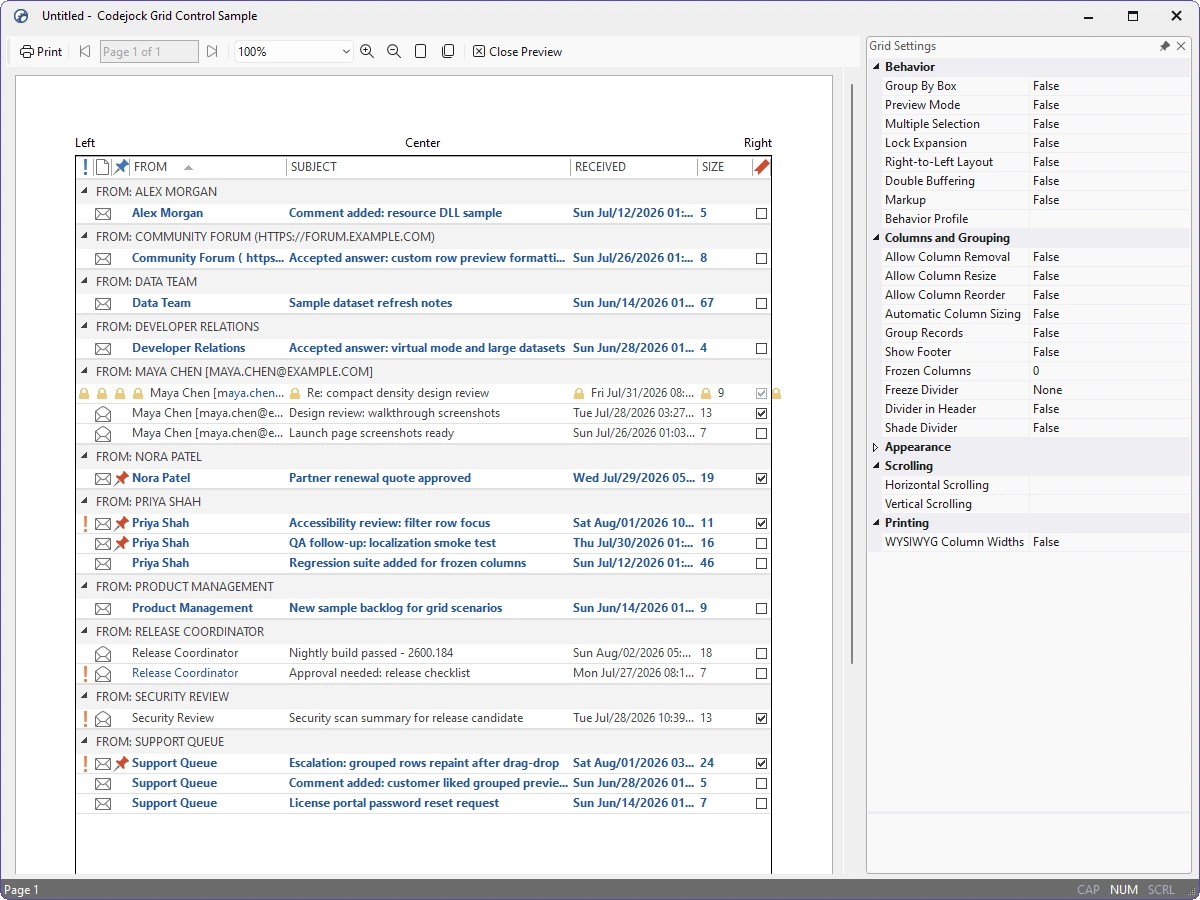
Task: Open the 100% zoom dropdown
Action: pyautogui.click(x=346, y=52)
